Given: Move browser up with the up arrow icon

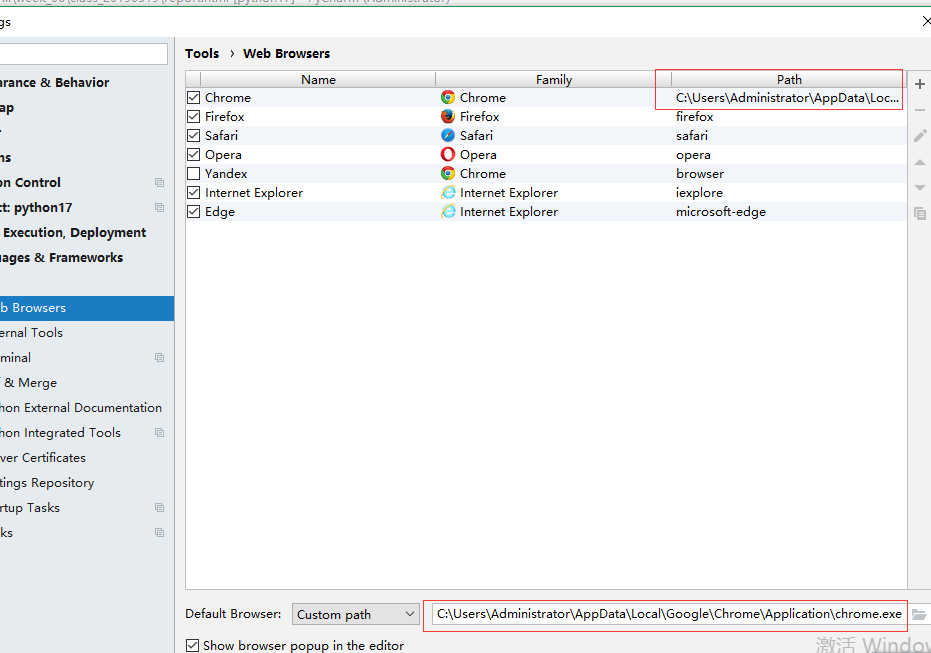Looking at the screenshot, I should pyautogui.click(x=919, y=161).
